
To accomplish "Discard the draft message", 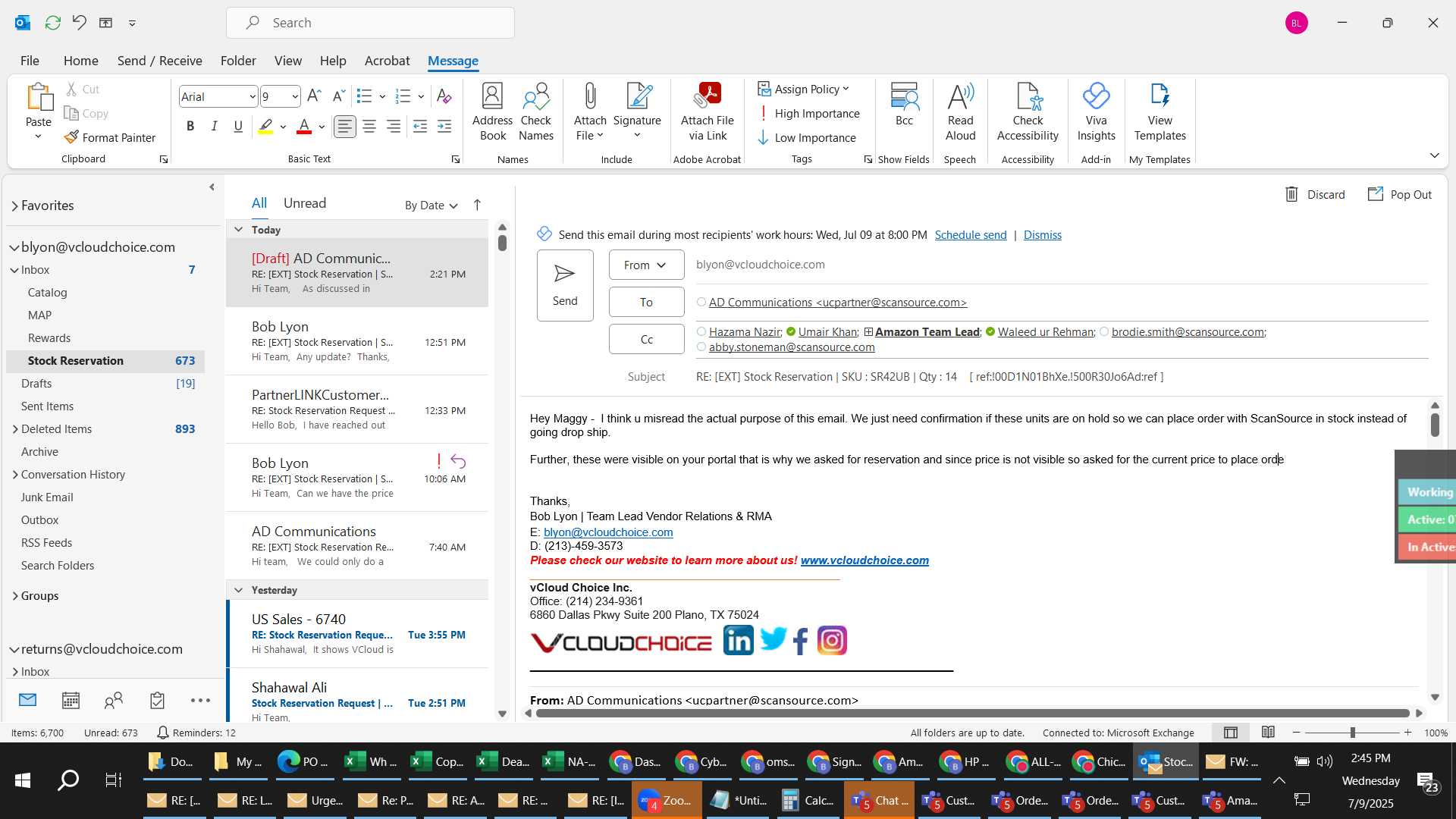I will 1315,195.
